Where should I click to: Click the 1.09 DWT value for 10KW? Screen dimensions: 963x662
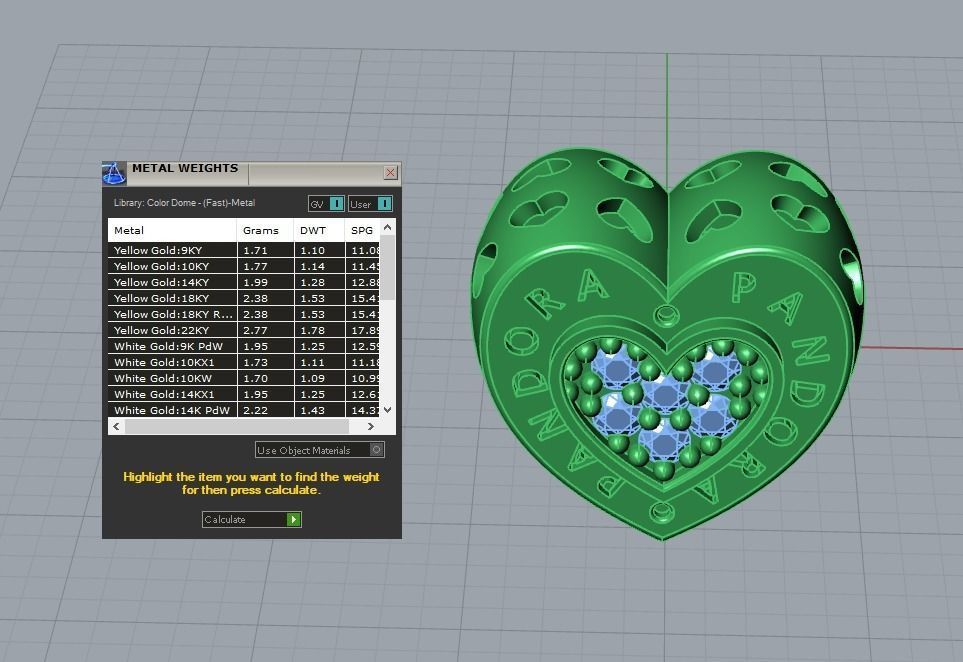[x=312, y=378]
